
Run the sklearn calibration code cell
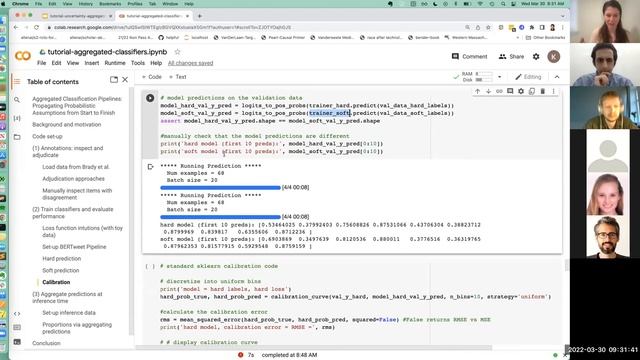pyautogui.click(x=150, y=267)
